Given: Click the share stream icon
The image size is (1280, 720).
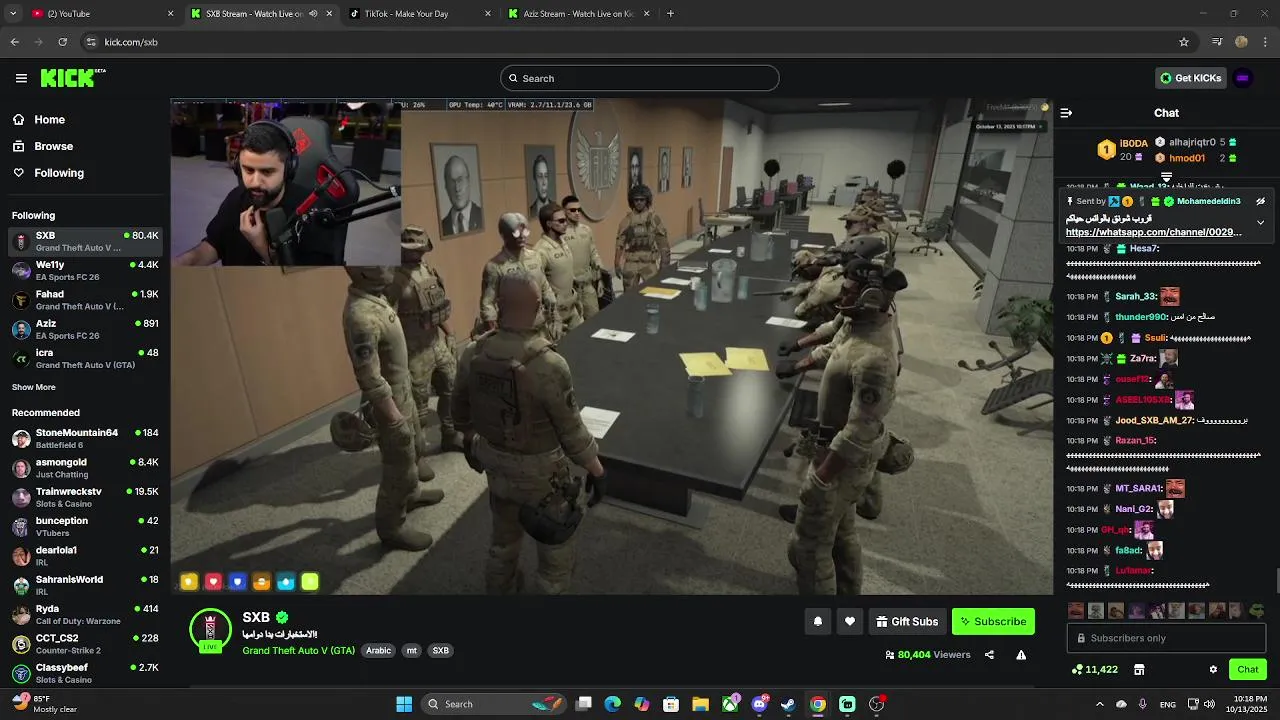Looking at the screenshot, I should point(989,655).
